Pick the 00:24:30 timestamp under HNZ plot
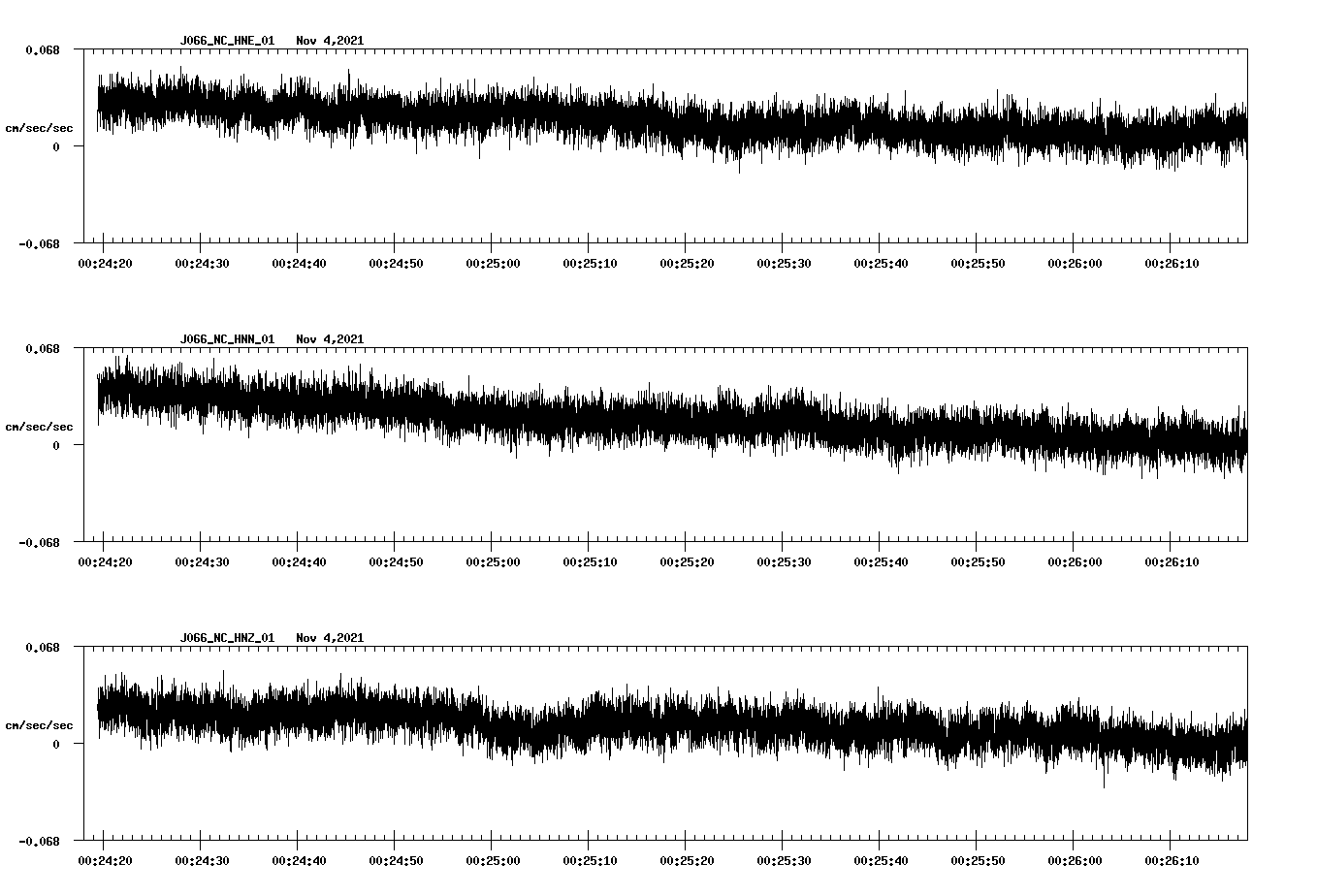The image size is (1317, 896). pos(202,861)
